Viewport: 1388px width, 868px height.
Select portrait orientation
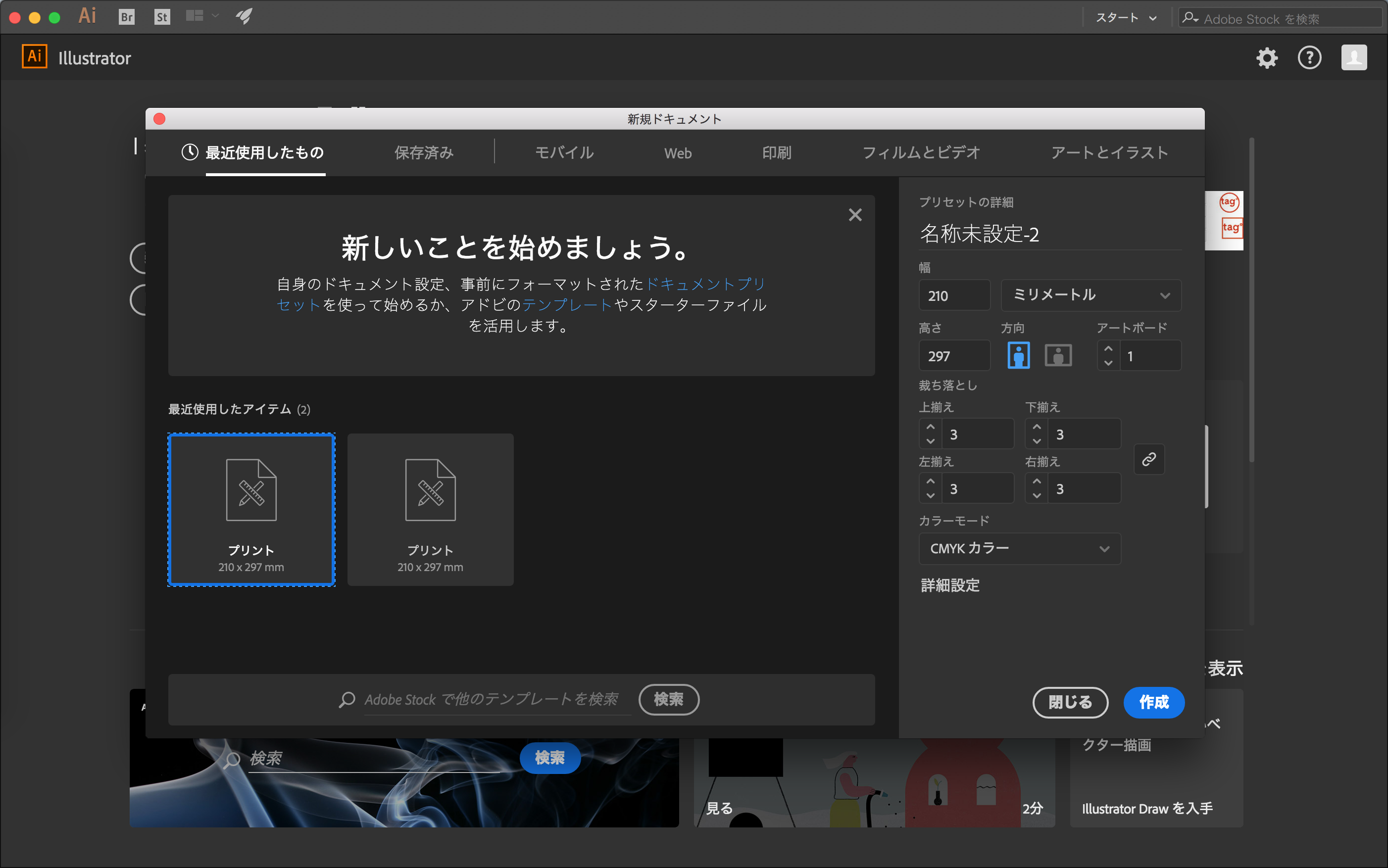pos(1019,355)
